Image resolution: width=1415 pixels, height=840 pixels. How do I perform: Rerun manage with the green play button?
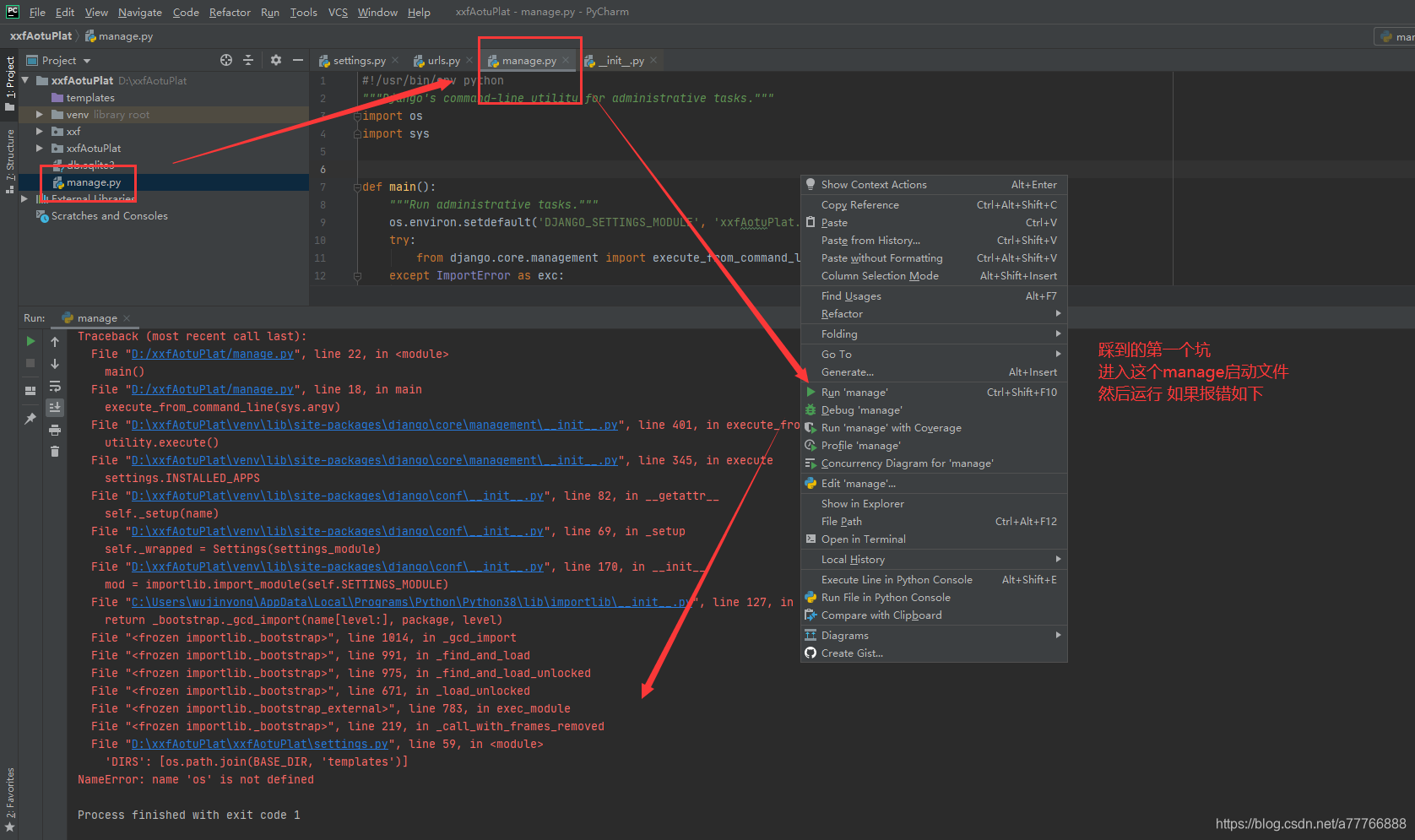pos(30,341)
